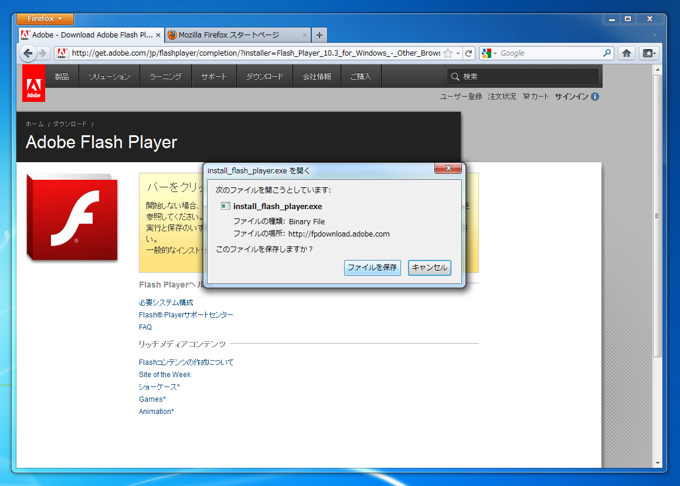Open the address bar history dropdown

[x=458, y=53]
